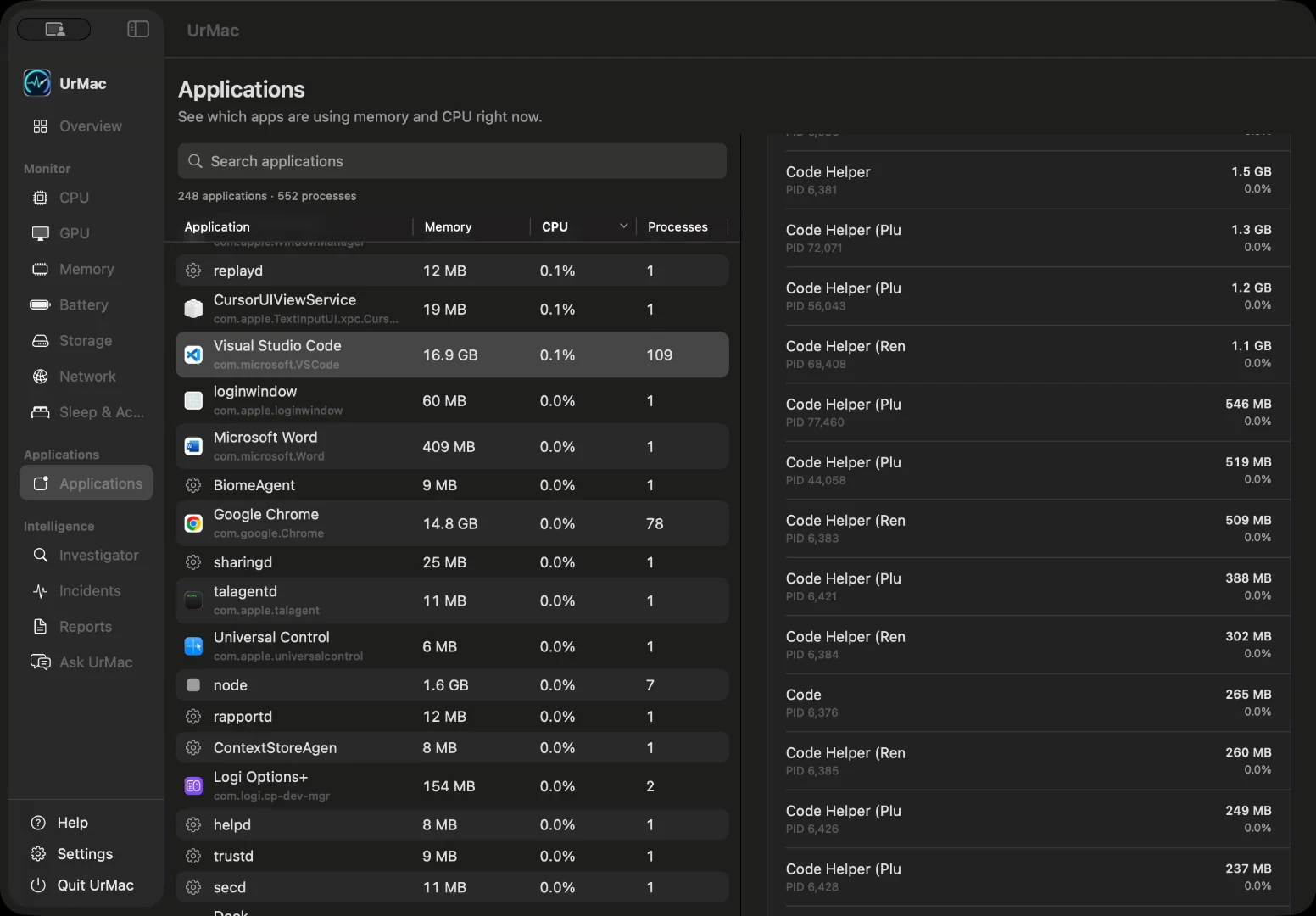
Task: Click the Universal Control app icon
Action: (193, 646)
